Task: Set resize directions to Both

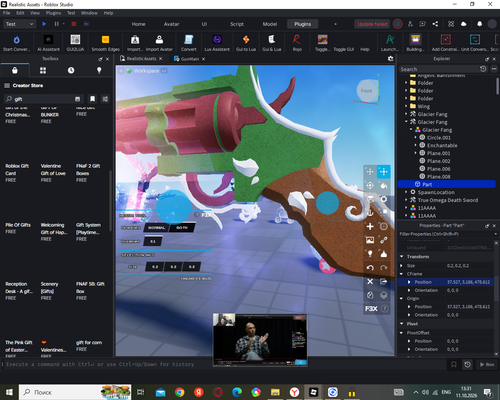Action: 182,228
